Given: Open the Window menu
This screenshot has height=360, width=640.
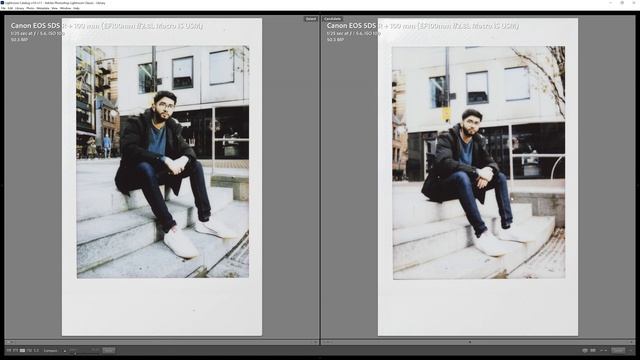Looking at the screenshot, I should [x=65, y=8].
